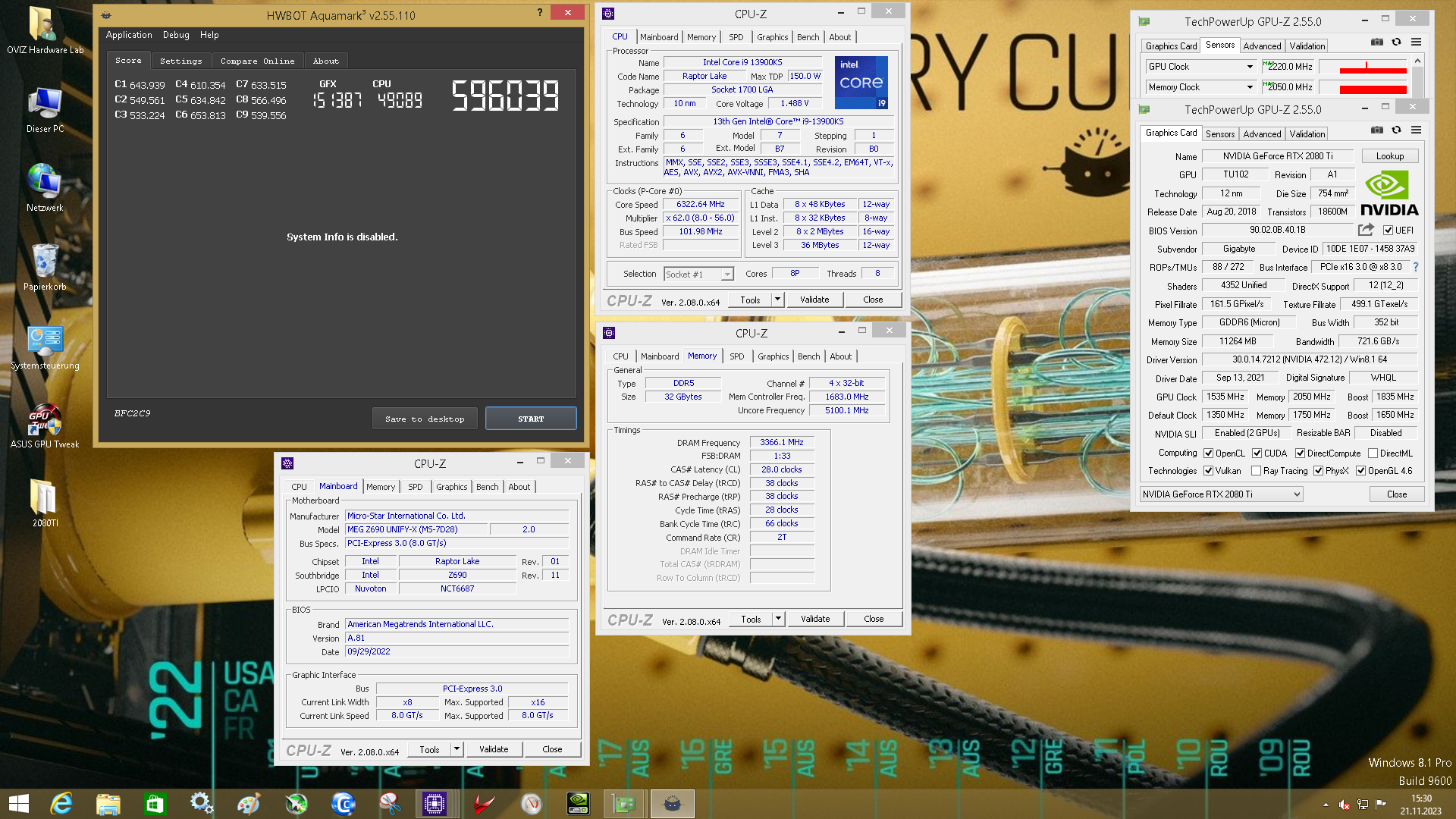Select Papierkorb recycle bin icon
The width and height of the screenshot is (1456, 819).
(45, 267)
